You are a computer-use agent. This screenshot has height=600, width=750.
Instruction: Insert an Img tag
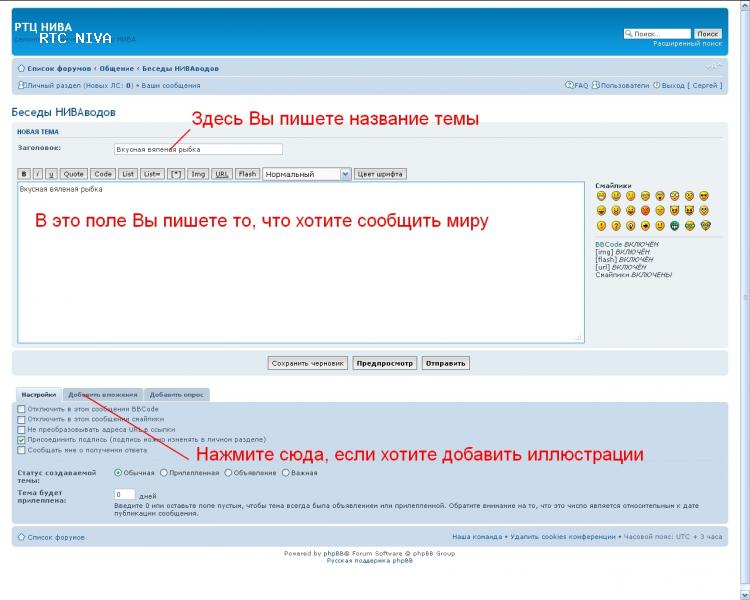click(x=198, y=174)
